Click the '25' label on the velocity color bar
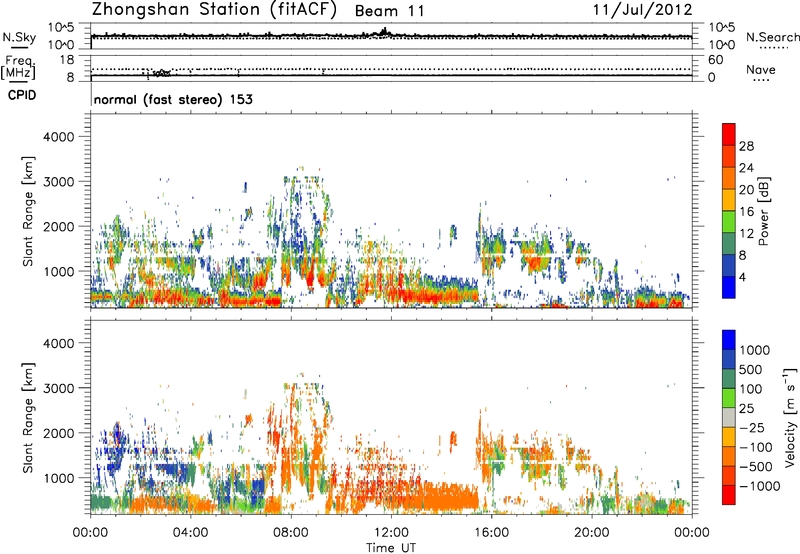This screenshot has width=800, height=554. pos(746,409)
